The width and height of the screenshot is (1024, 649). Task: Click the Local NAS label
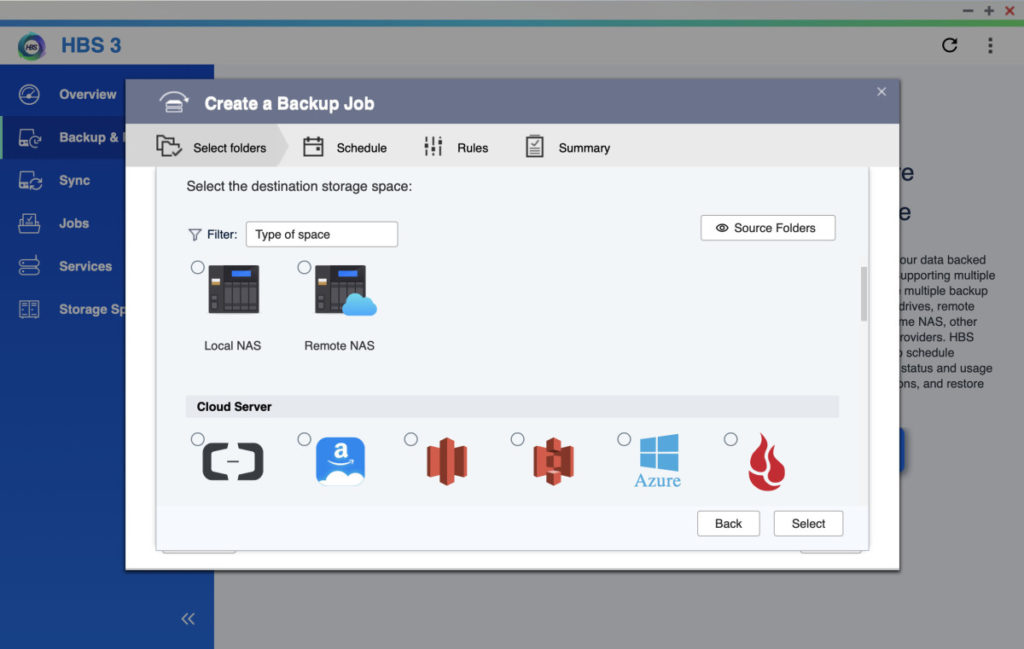(232, 345)
